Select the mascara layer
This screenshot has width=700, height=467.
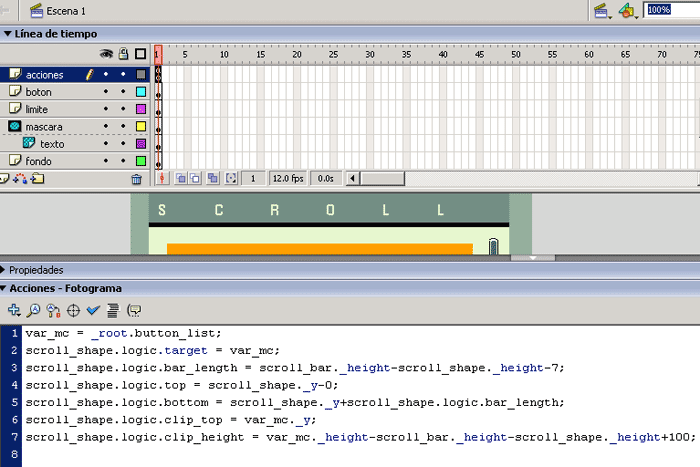pos(45,127)
